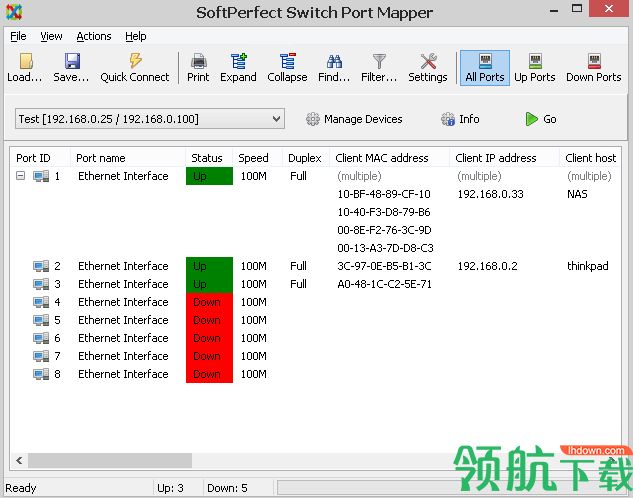
Task: Click the application logo icon
Action: (x=14, y=12)
